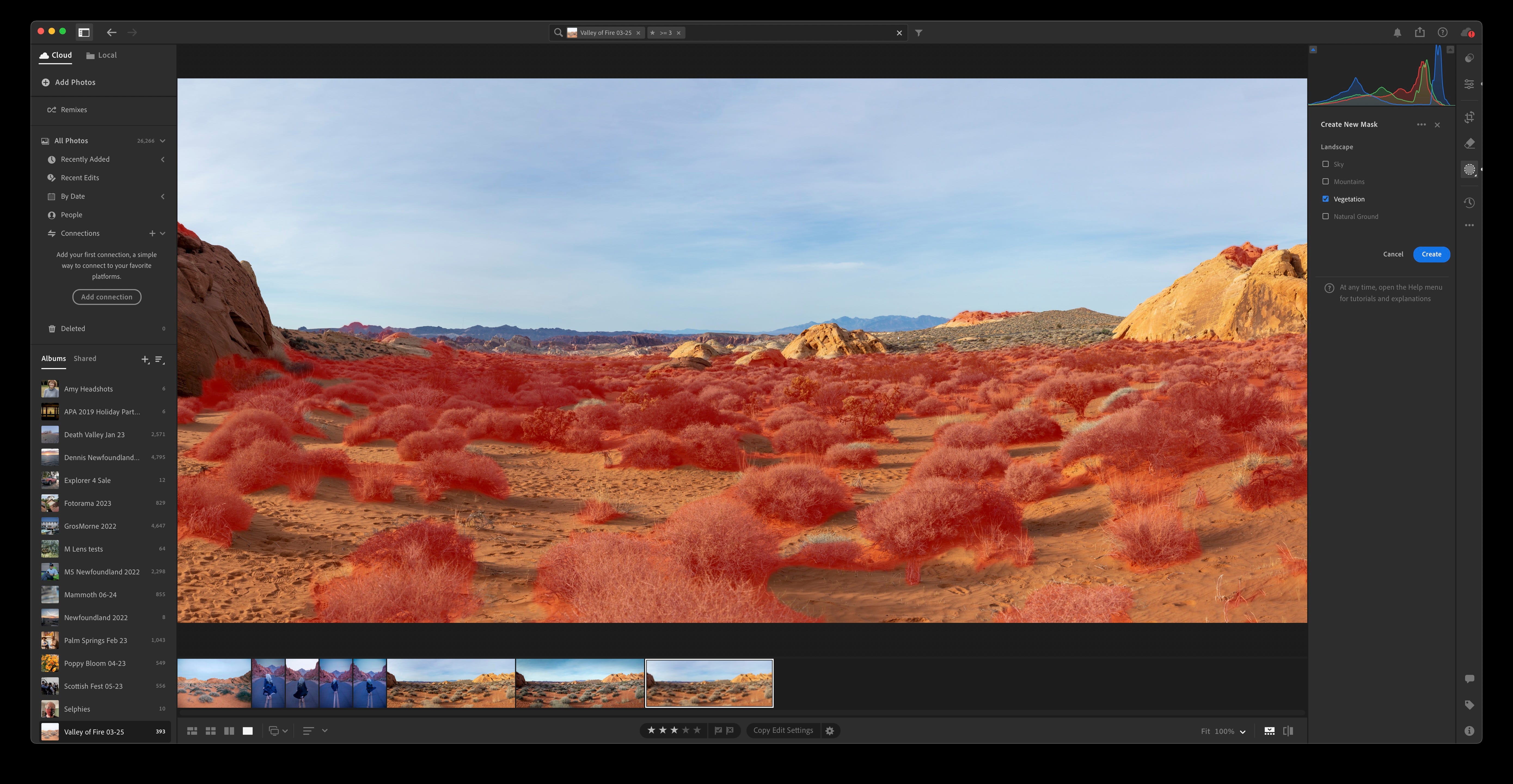Click the Create mask button
The width and height of the screenshot is (1513, 784).
pyautogui.click(x=1431, y=254)
